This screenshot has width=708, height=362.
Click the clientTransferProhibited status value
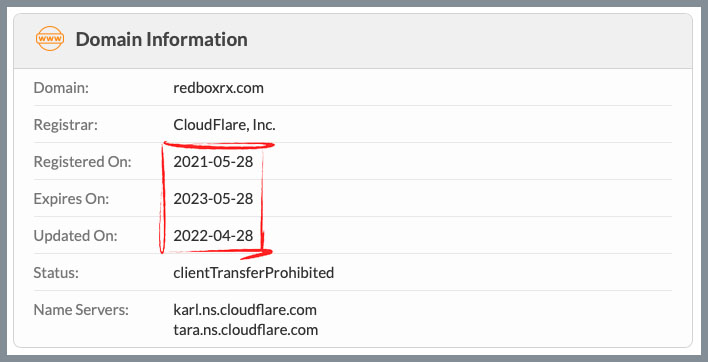coord(254,273)
